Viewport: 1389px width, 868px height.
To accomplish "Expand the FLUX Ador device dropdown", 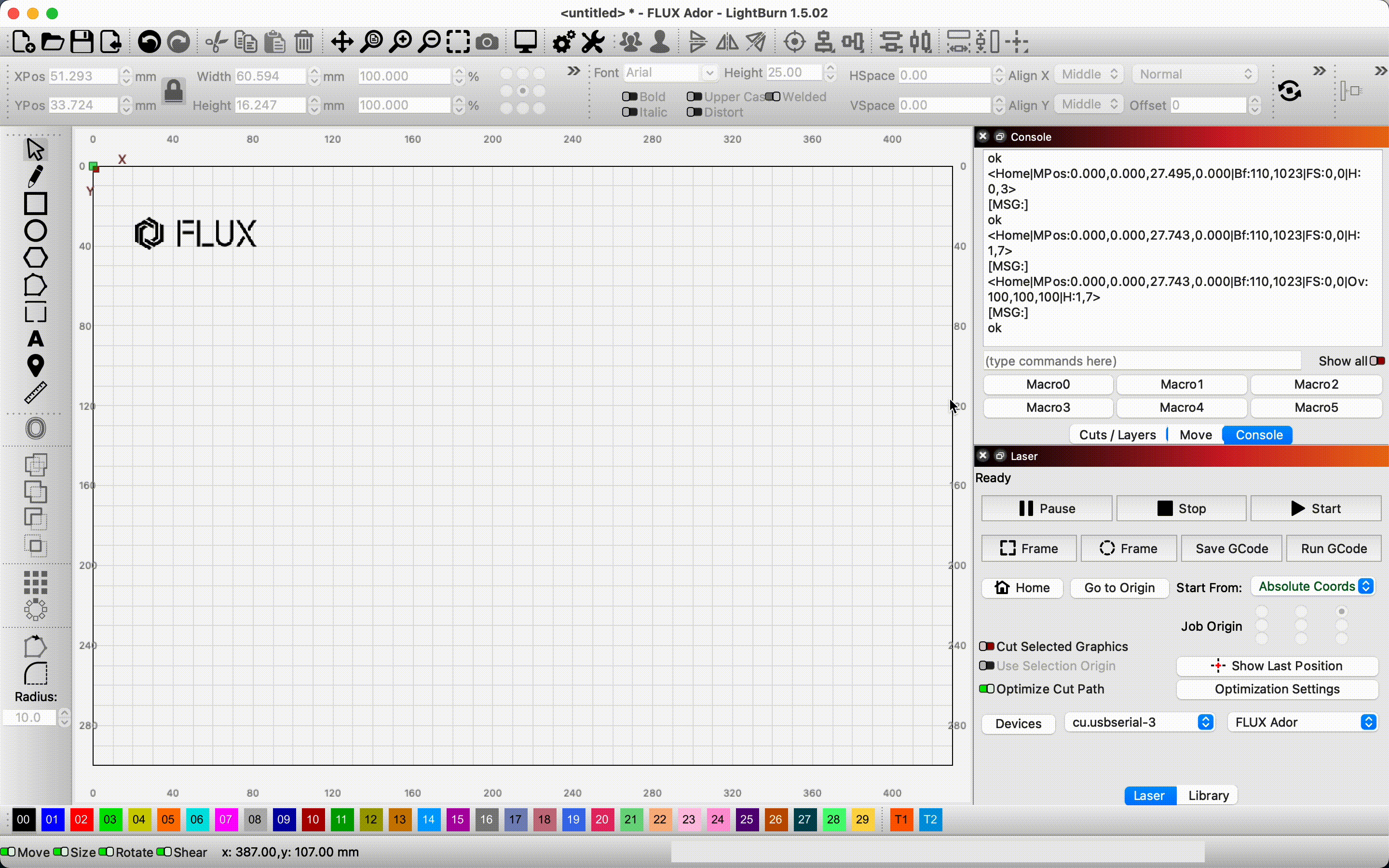I will [x=1302, y=722].
